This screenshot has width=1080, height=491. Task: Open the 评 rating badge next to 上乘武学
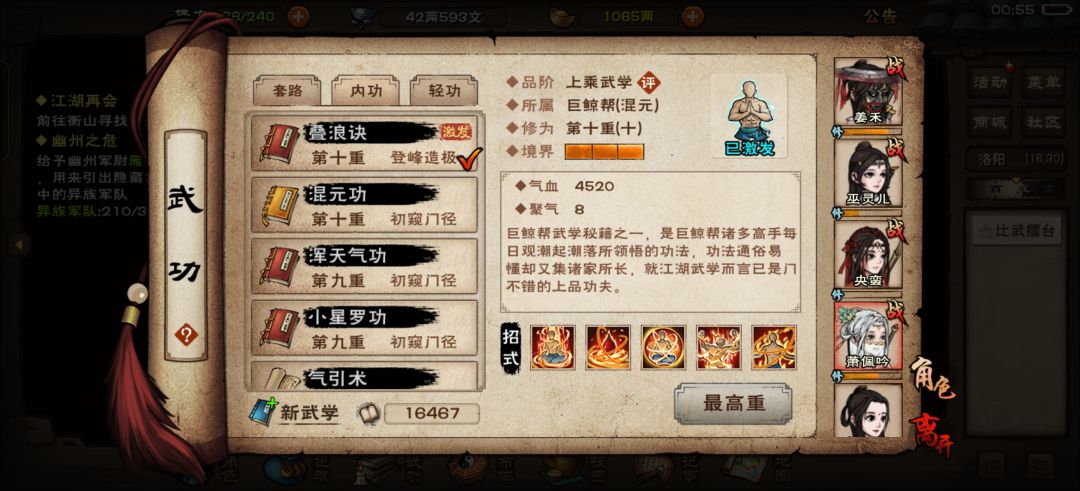point(647,83)
